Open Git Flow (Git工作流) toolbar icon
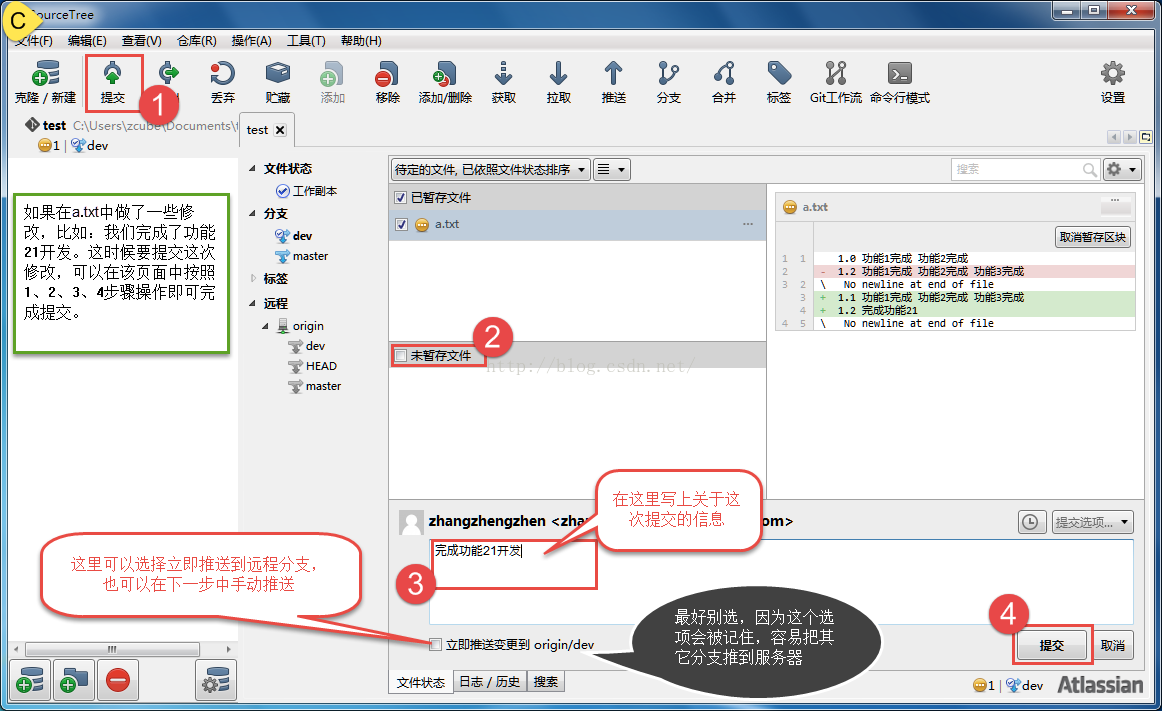This screenshot has height=711, width=1162. (835, 82)
